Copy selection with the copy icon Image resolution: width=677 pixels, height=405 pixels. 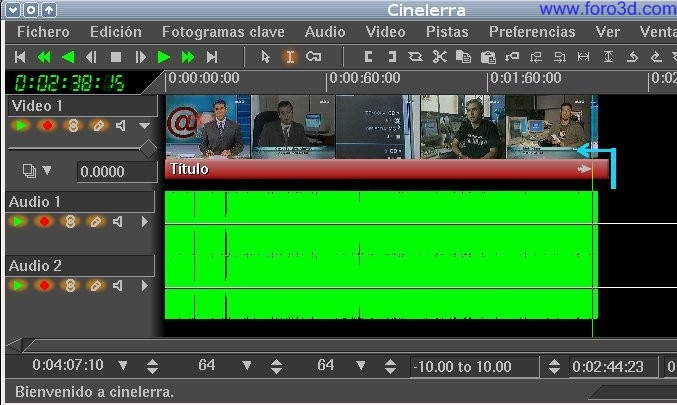pyautogui.click(x=464, y=57)
